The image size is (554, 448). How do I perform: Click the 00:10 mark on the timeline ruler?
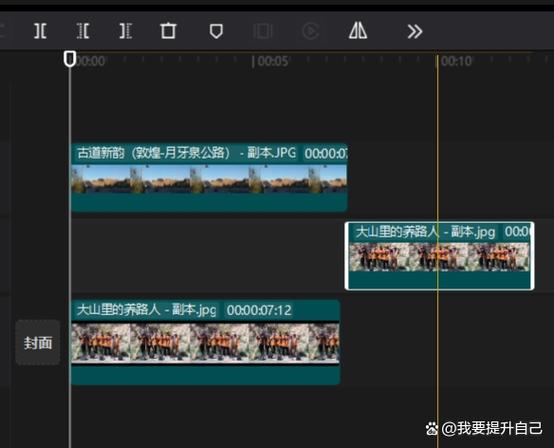point(456,61)
